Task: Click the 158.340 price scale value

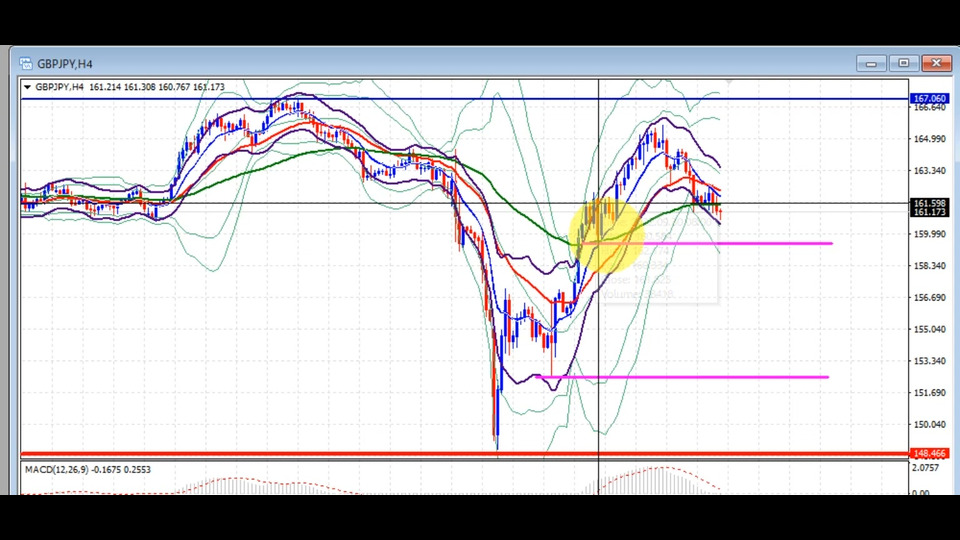Action: tap(929, 266)
